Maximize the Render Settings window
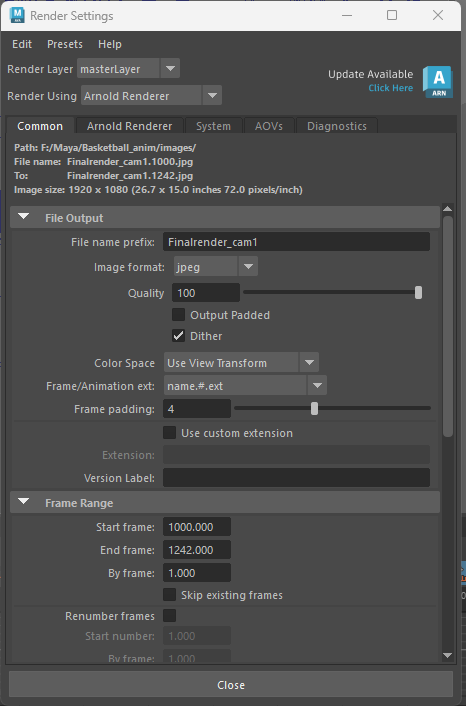466x706 pixels. pos(392,15)
